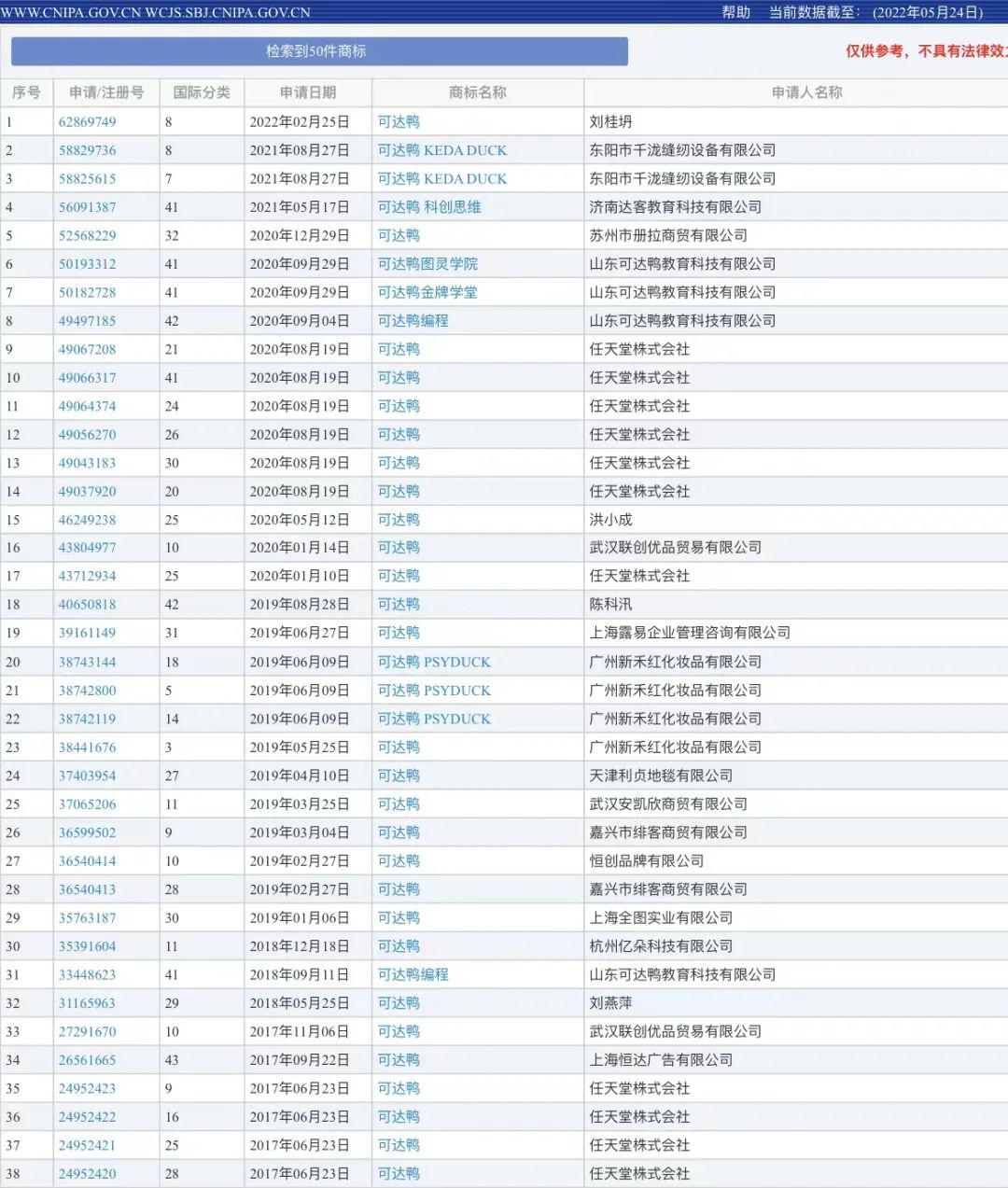The height and width of the screenshot is (1188, 1008).
Task: Click the 检索到50件商标 results banner
Action: pos(319,51)
